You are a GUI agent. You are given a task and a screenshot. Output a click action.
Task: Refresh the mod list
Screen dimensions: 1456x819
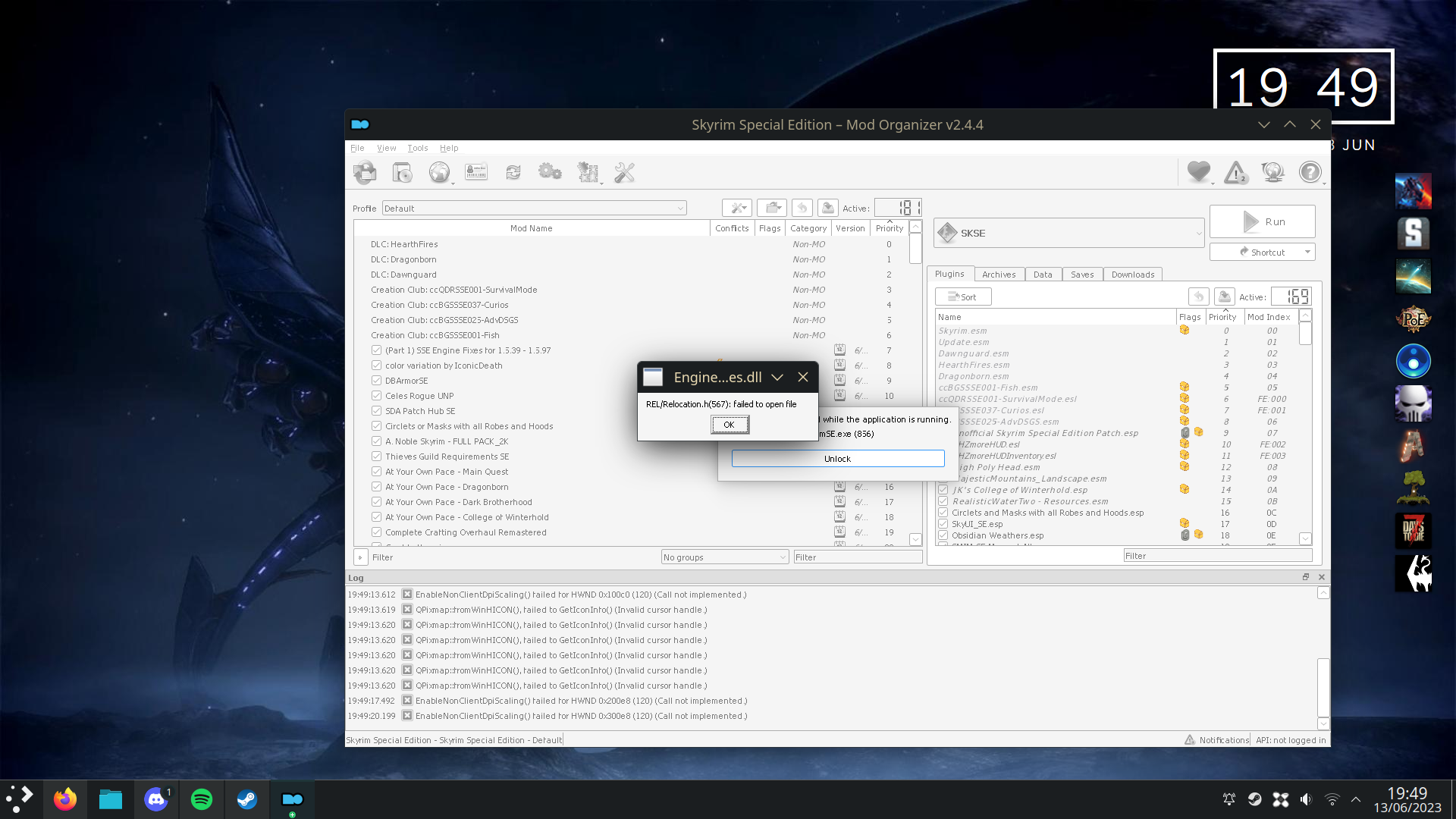point(513,172)
